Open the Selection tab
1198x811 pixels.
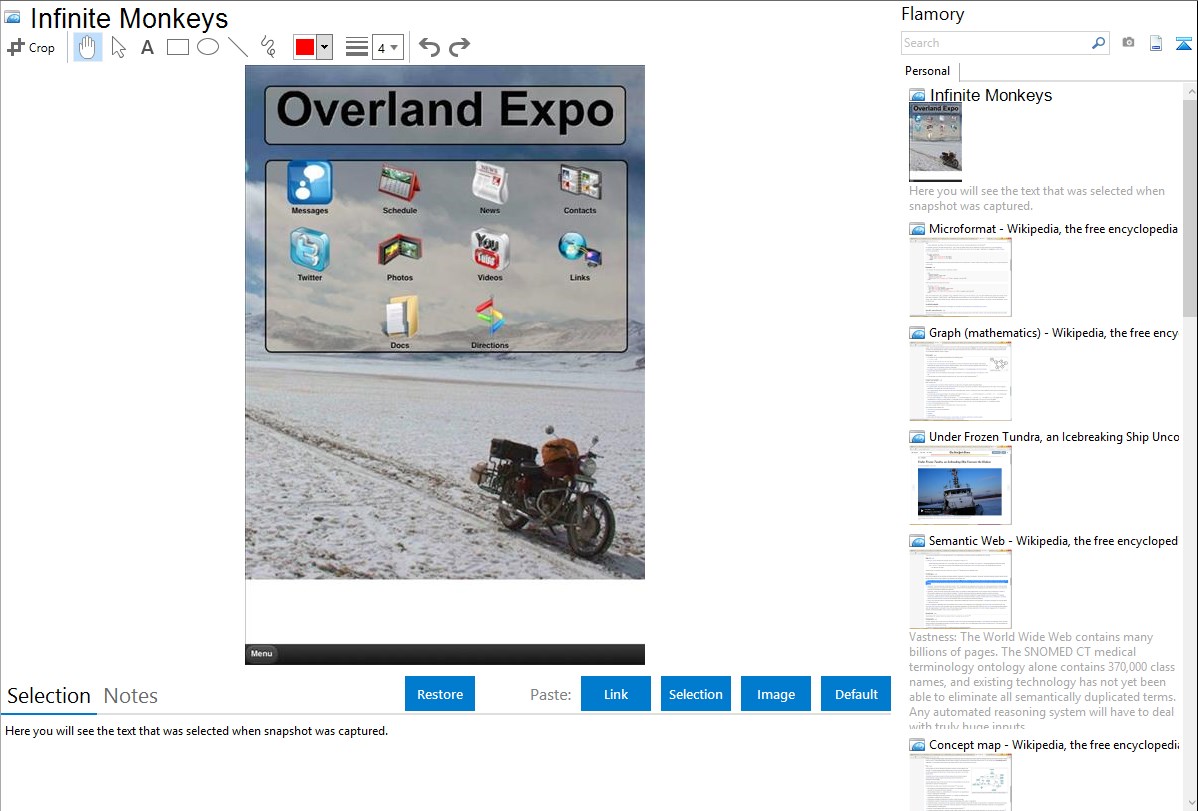48,696
